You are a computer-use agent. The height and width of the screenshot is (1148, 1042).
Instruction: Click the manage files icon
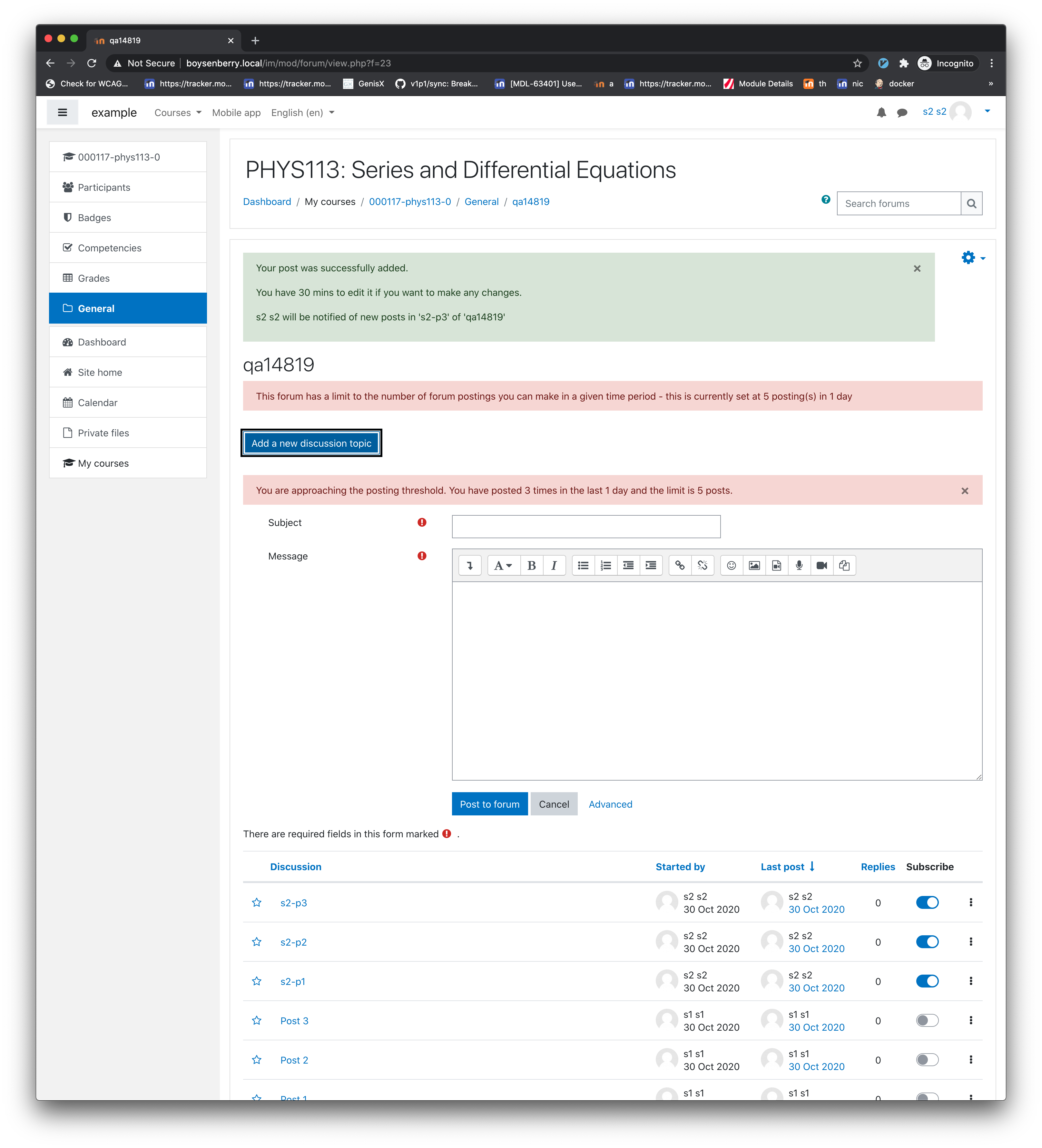point(844,565)
